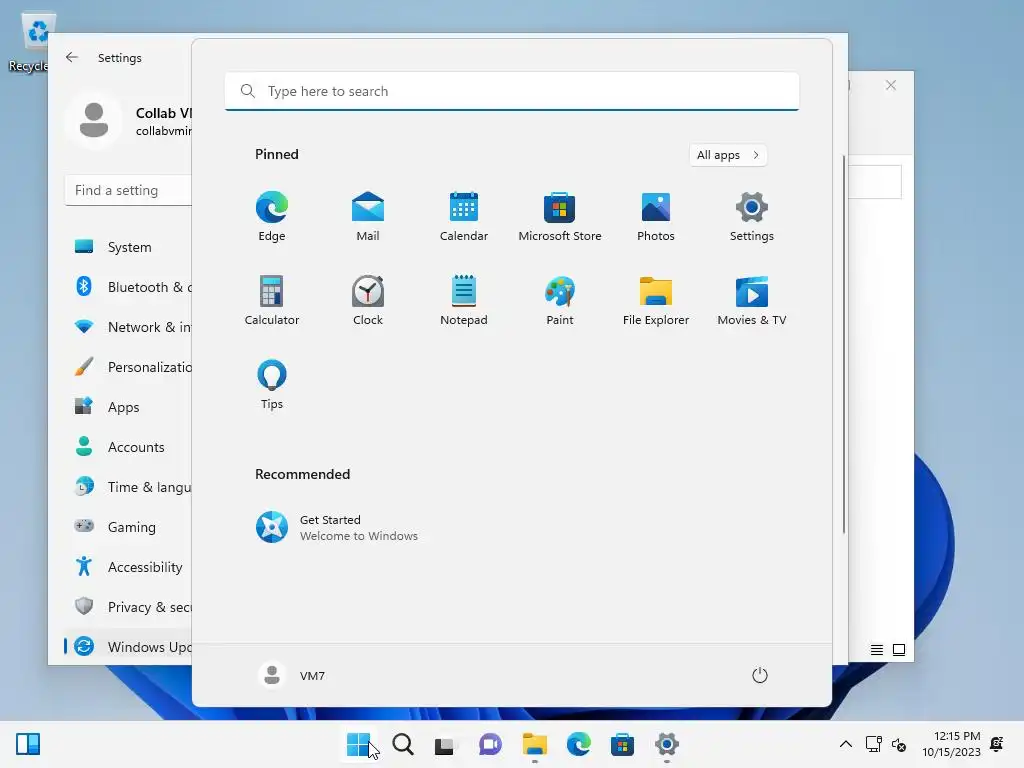Switch to large icons view in background window
Screen dimensions: 1024x768
pos(899,650)
